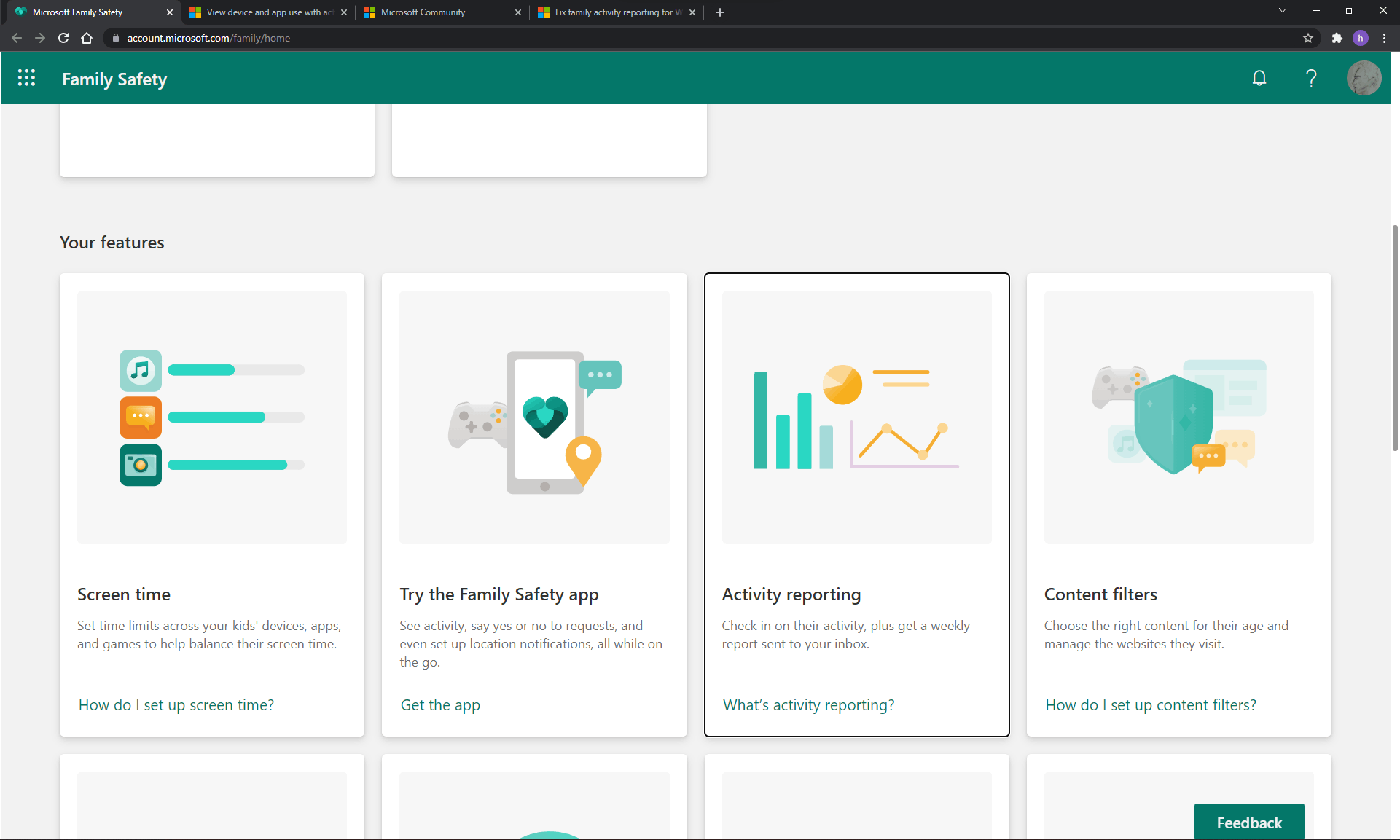The image size is (1400, 840).
Task: Click How do I set up screen time link
Action: coord(176,704)
